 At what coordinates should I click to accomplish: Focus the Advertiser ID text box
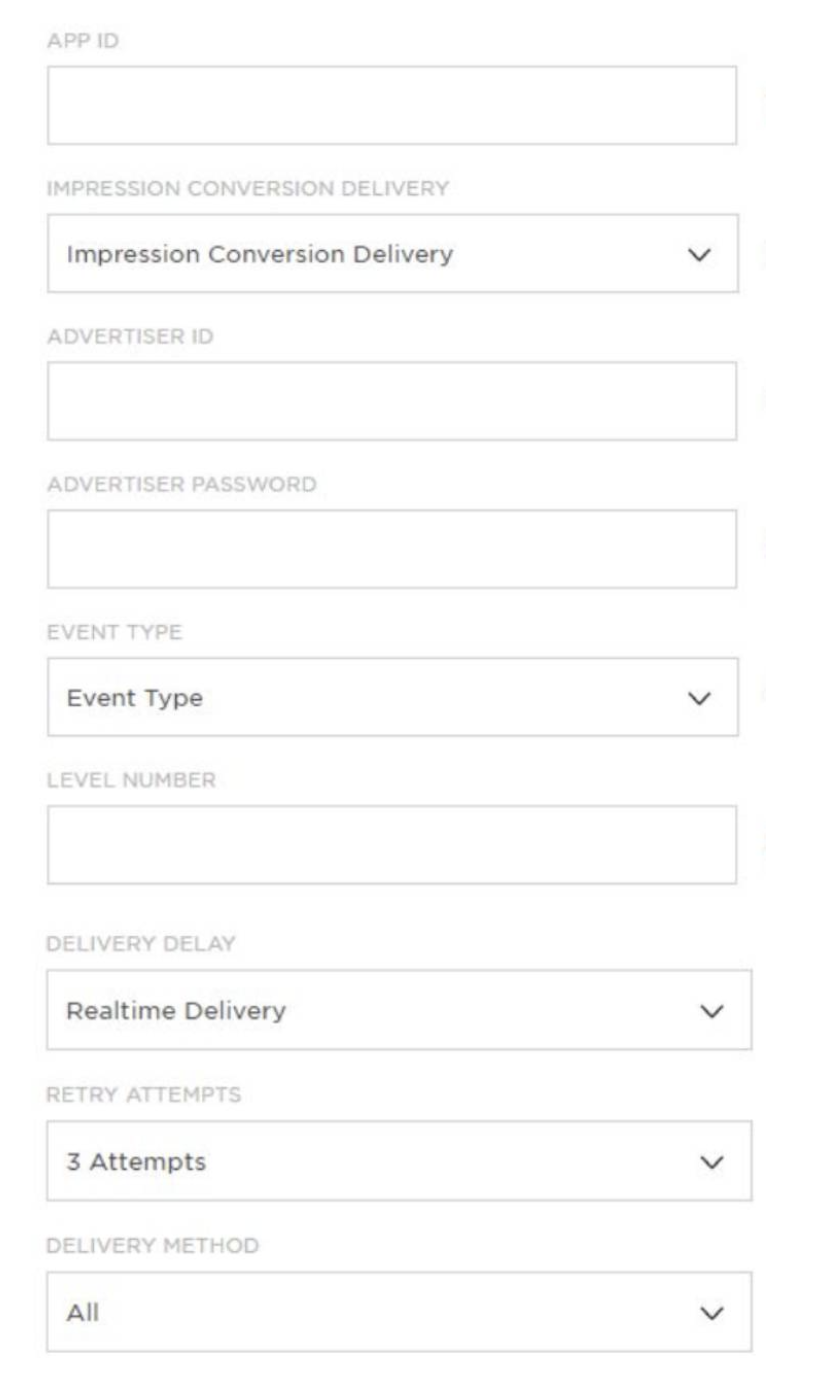(x=392, y=401)
